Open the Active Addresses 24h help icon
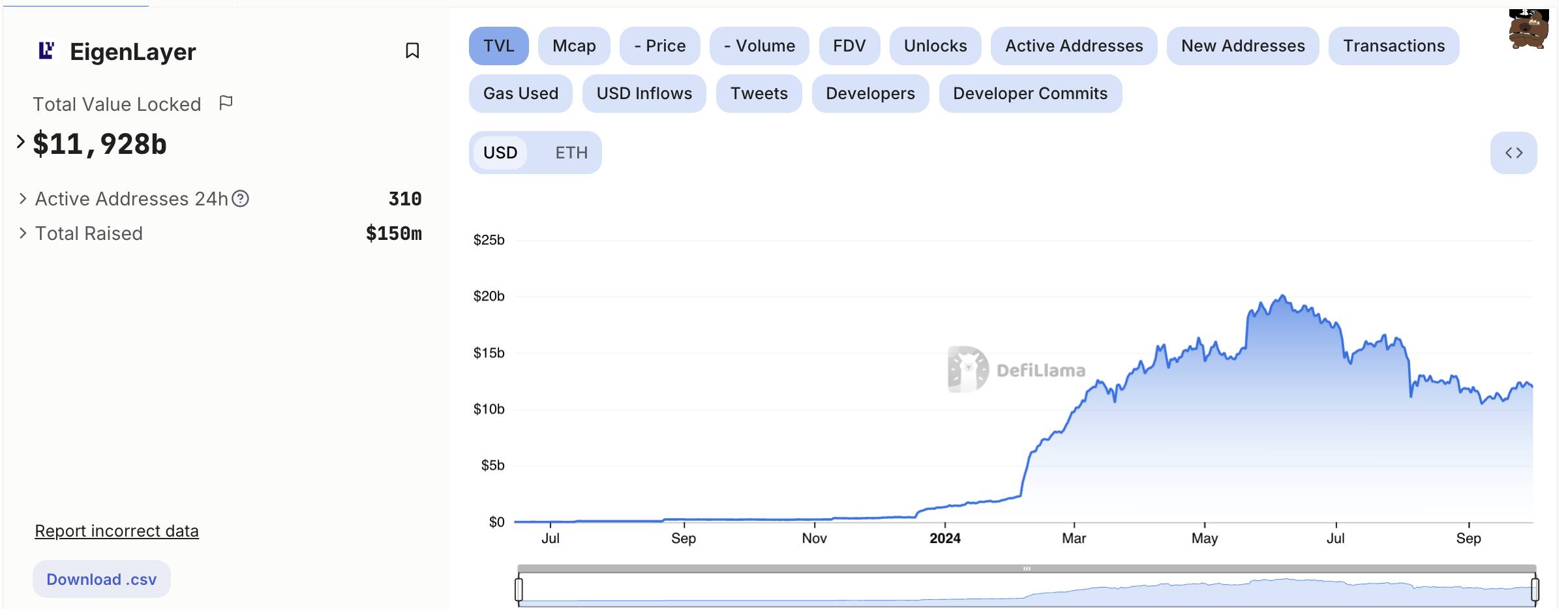Viewport: 1568px width, 609px height. (x=241, y=198)
